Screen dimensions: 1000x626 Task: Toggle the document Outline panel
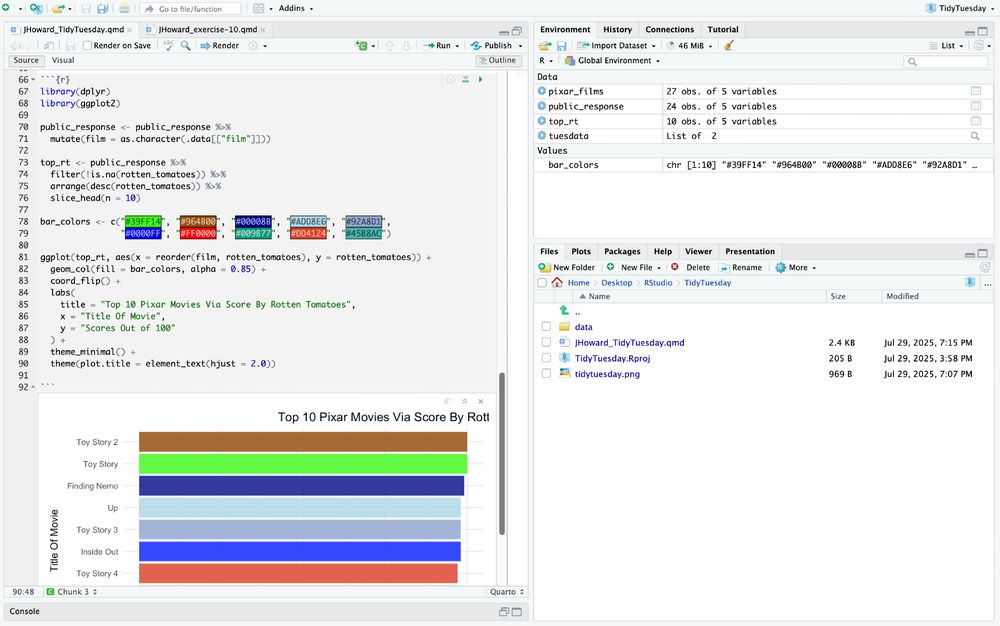(499, 60)
